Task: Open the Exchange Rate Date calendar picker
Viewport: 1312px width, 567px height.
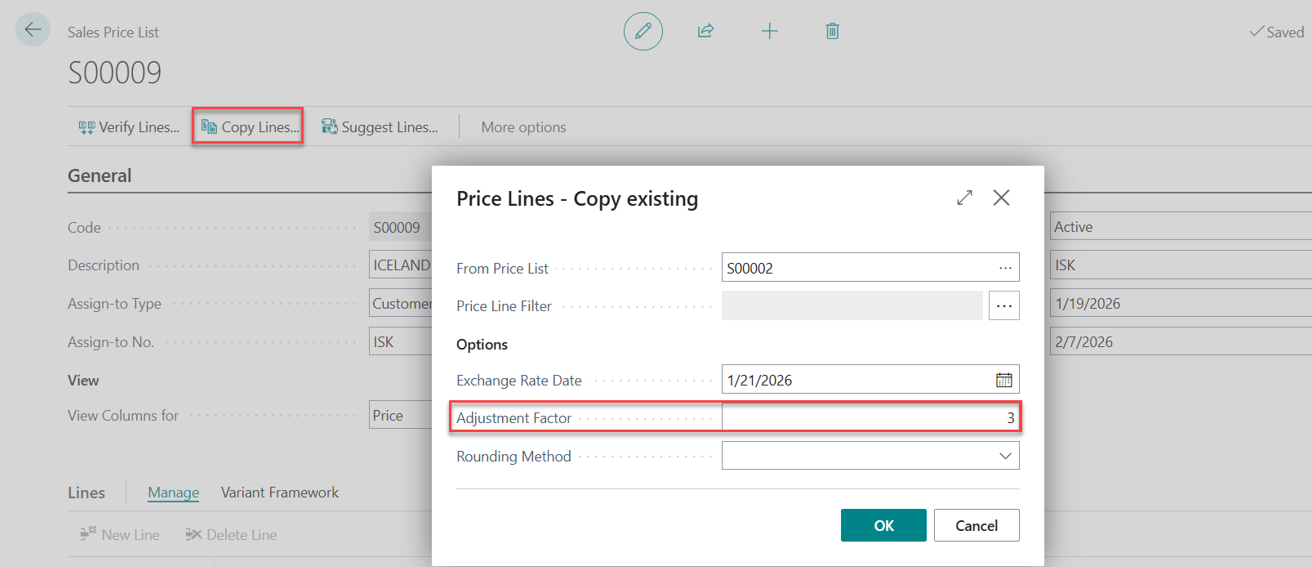Action: 1003,380
